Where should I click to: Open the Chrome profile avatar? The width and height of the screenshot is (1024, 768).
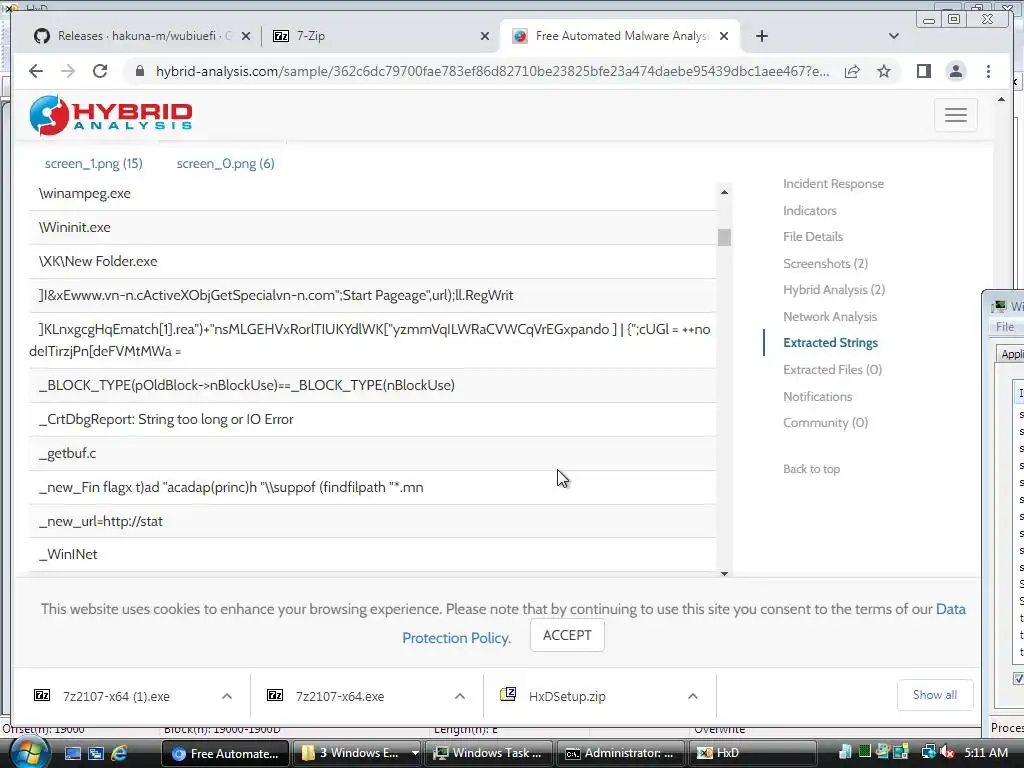(955, 71)
